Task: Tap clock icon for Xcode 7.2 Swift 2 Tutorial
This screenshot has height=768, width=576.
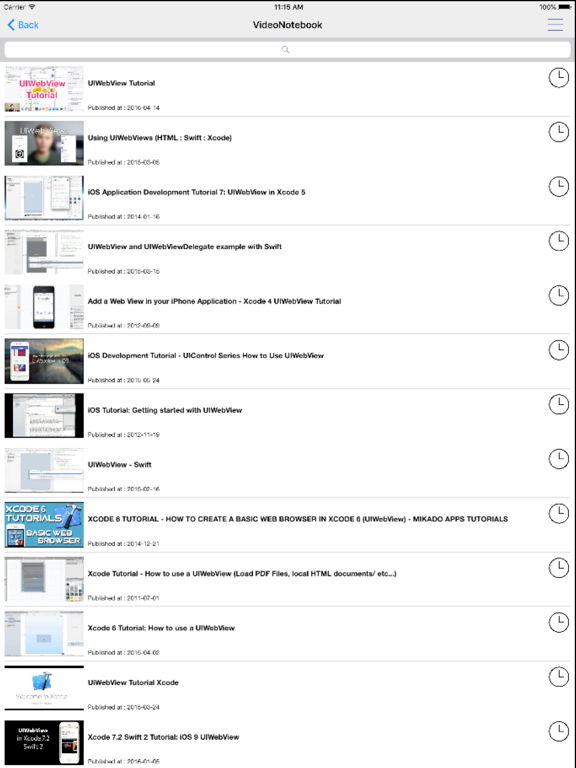Action: click(558, 731)
